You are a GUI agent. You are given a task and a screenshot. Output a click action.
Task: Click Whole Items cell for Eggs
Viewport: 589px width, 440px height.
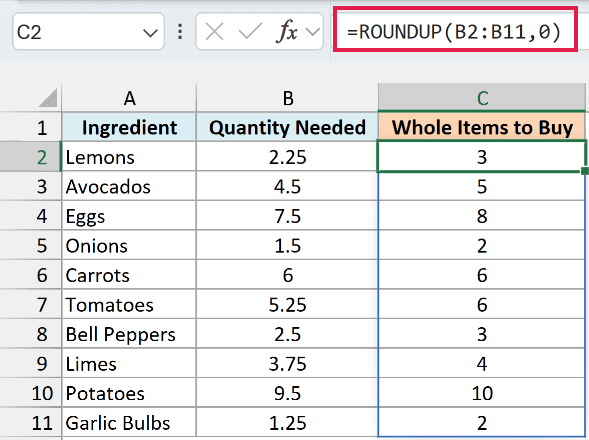point(482,216)
